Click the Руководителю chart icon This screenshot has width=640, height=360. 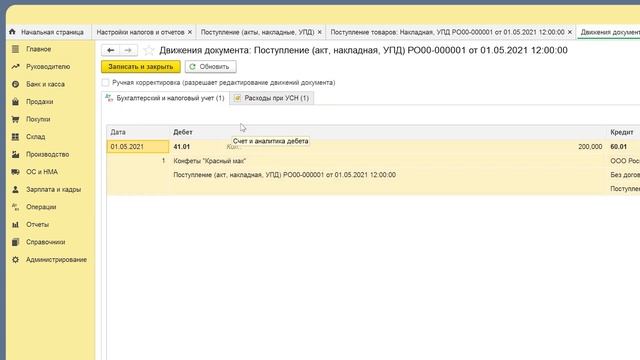[16, 67]
